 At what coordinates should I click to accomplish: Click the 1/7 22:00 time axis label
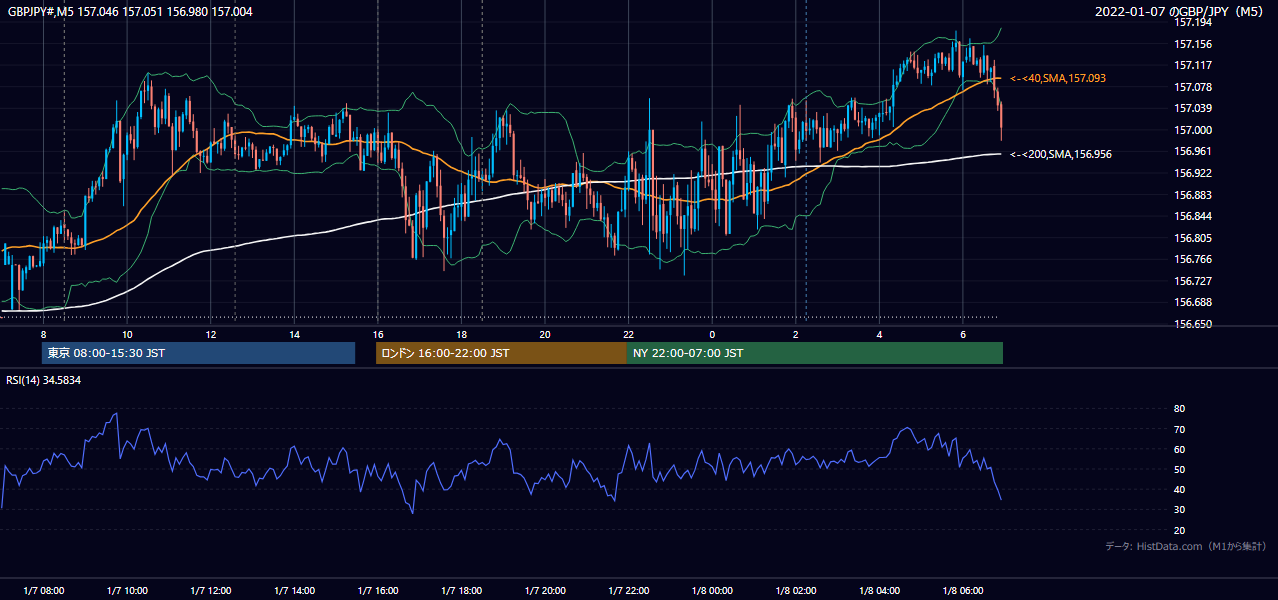tap(628, 591)
